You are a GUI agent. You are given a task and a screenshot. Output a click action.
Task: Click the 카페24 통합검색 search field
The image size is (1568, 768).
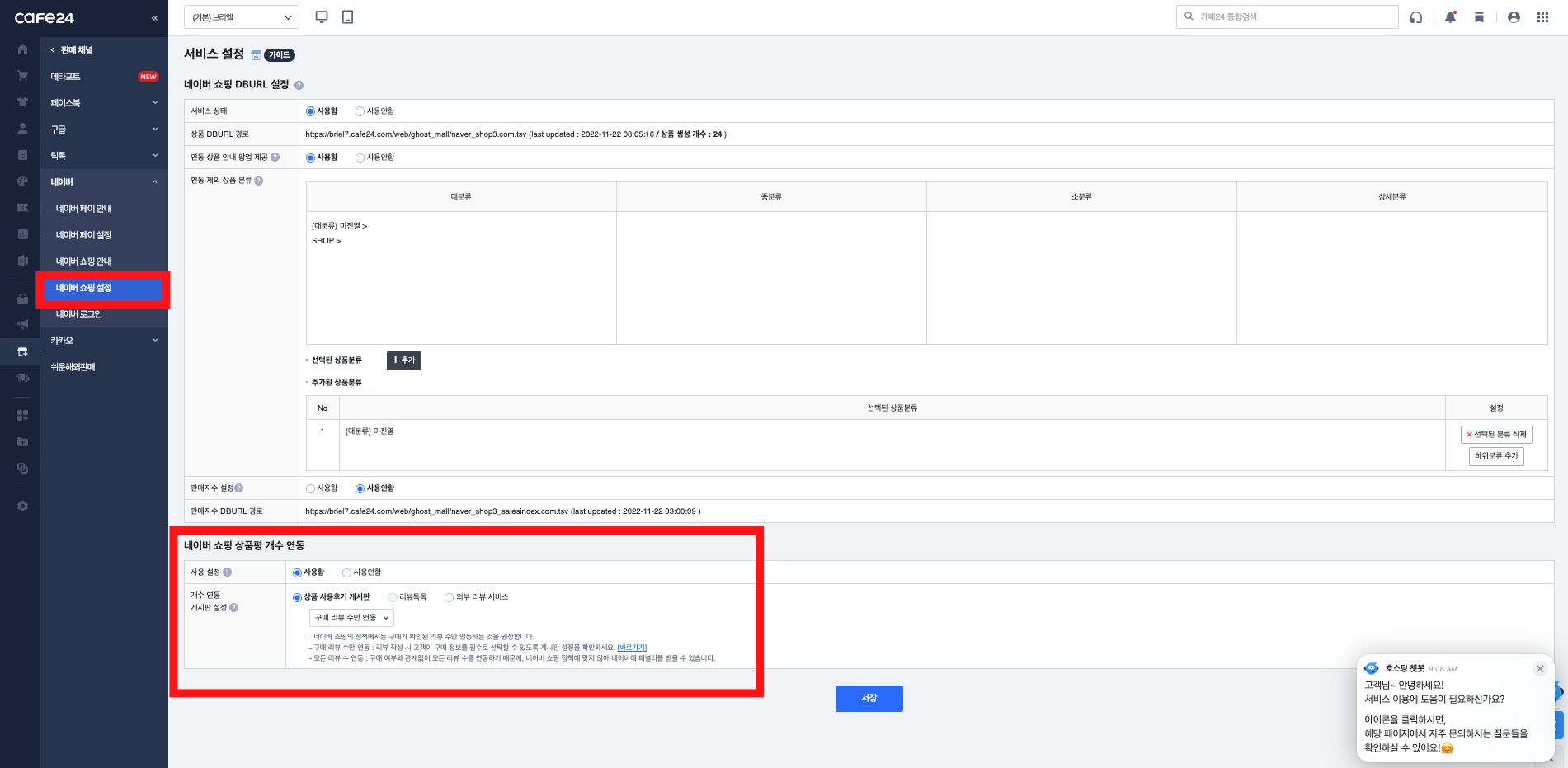tap(1287, 16)
